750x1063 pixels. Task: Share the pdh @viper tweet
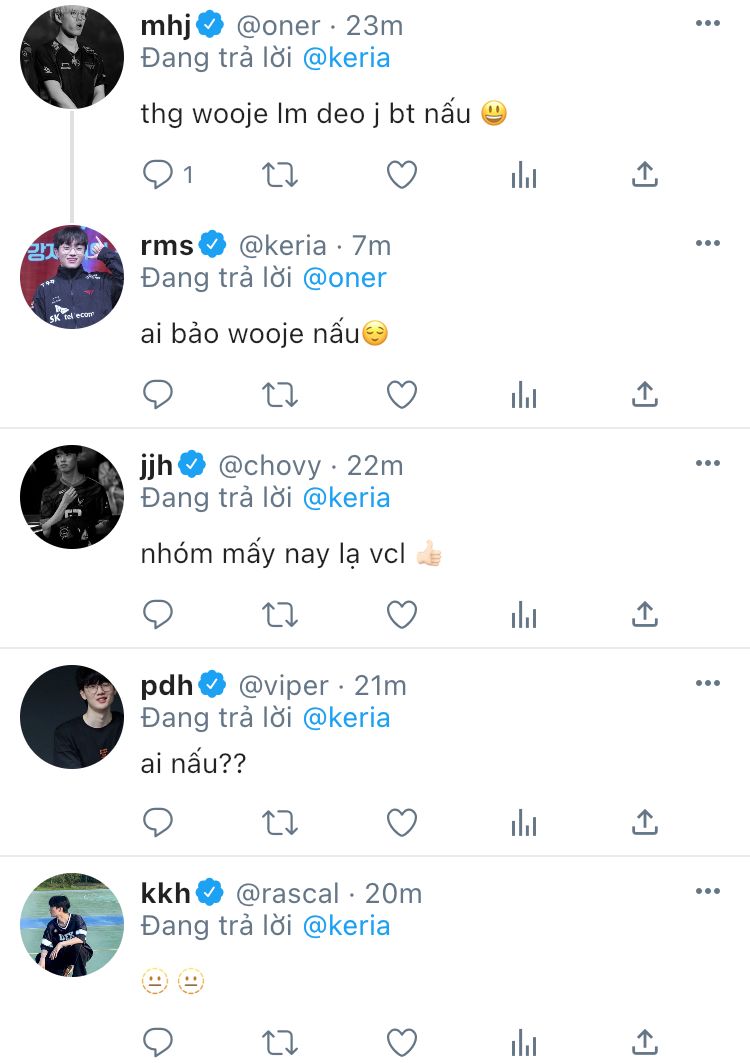pos(645,822)
